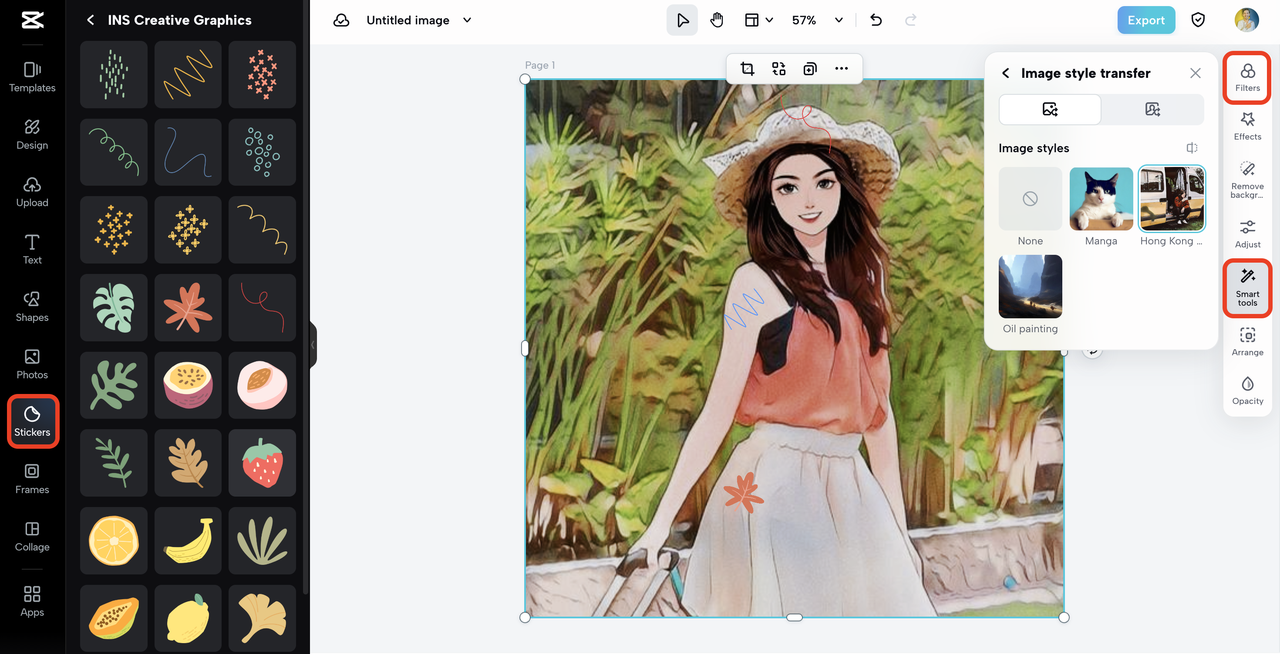1280x654 pixels.
Task: Click the Crop icon in floating toolbar
Action: [x=747, y=68]
